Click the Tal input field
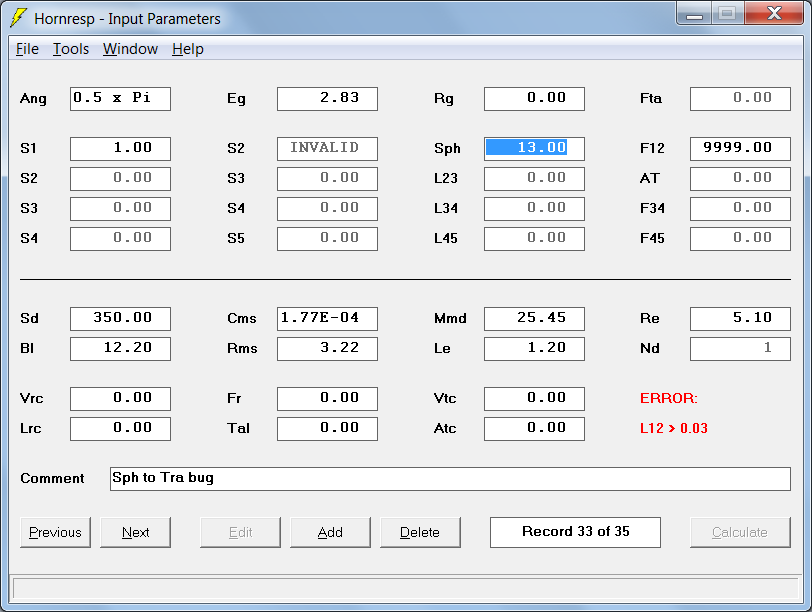 click(x=327, y=429)
